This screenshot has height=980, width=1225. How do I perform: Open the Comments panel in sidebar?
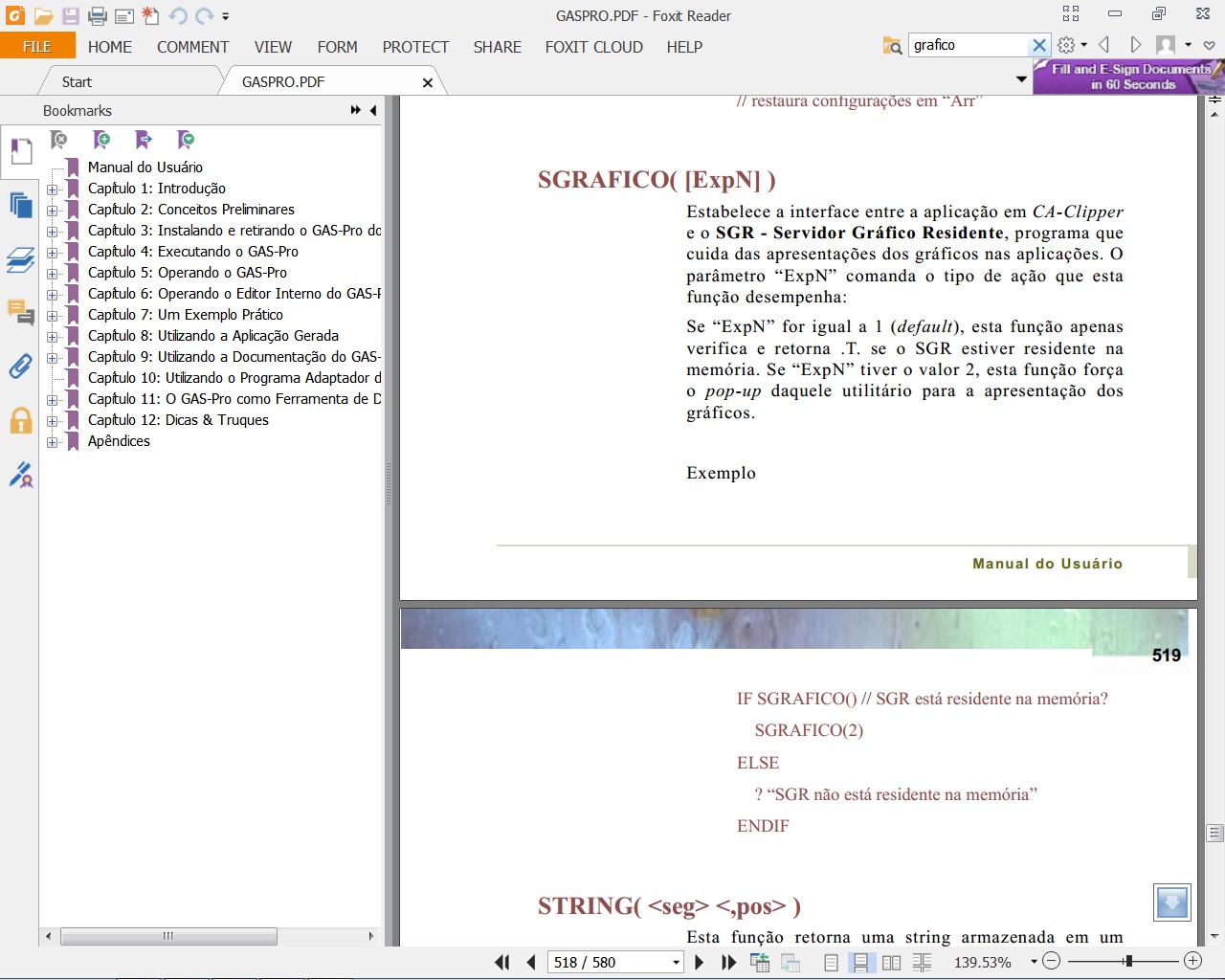coord(20,312)
